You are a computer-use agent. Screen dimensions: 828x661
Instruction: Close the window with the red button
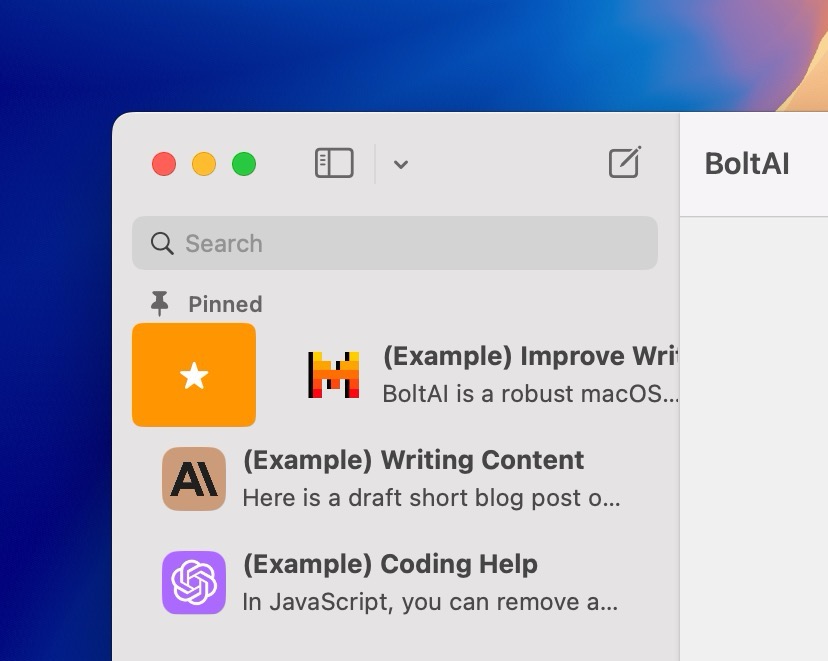tap(164, 164)
